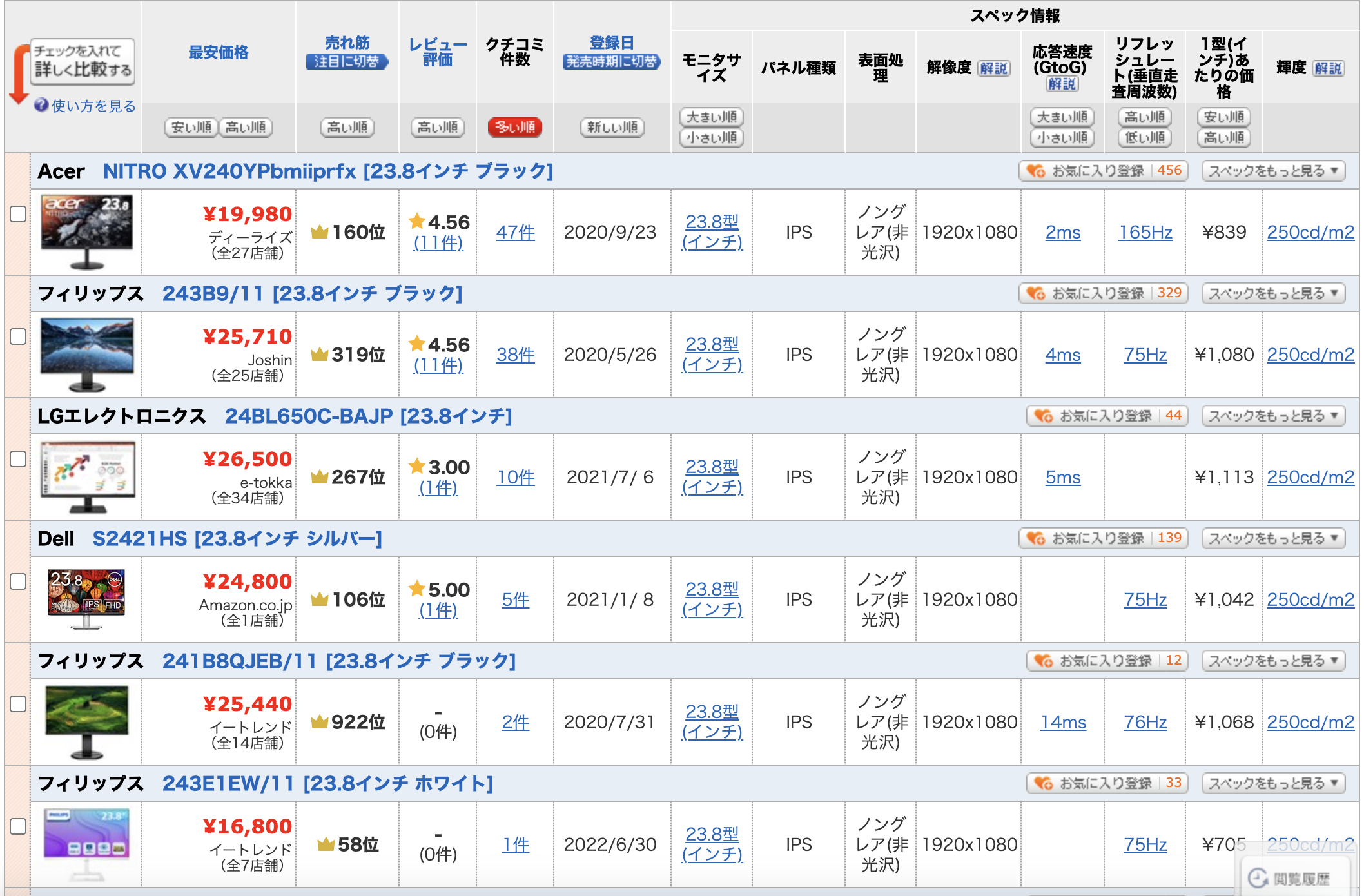Check the Philips 243B9/11 compare checkbox

tap(18, 336)
